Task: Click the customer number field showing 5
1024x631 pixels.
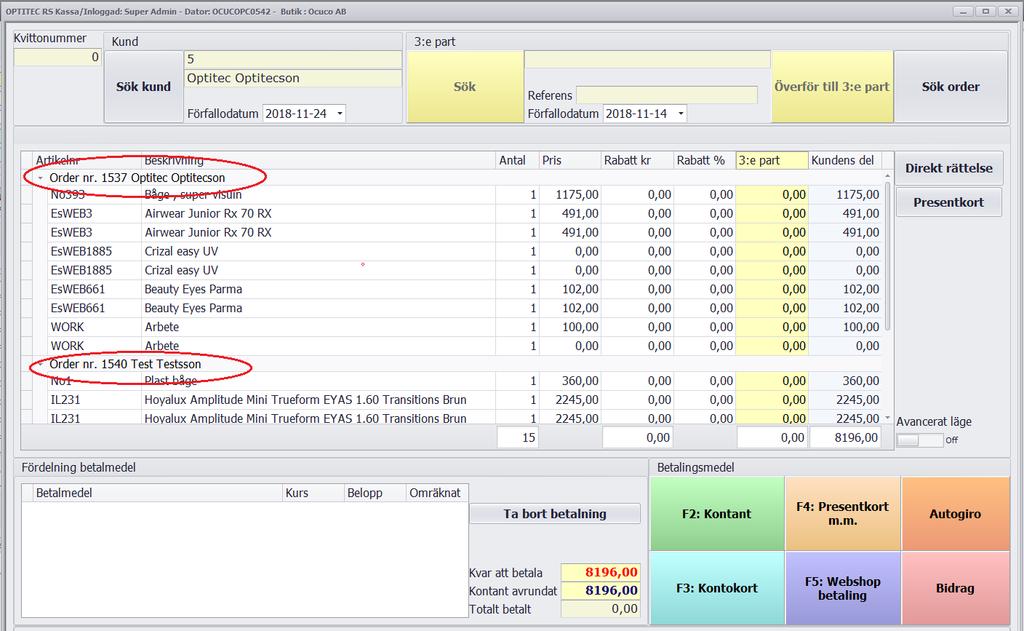Action: click(293, 59)
